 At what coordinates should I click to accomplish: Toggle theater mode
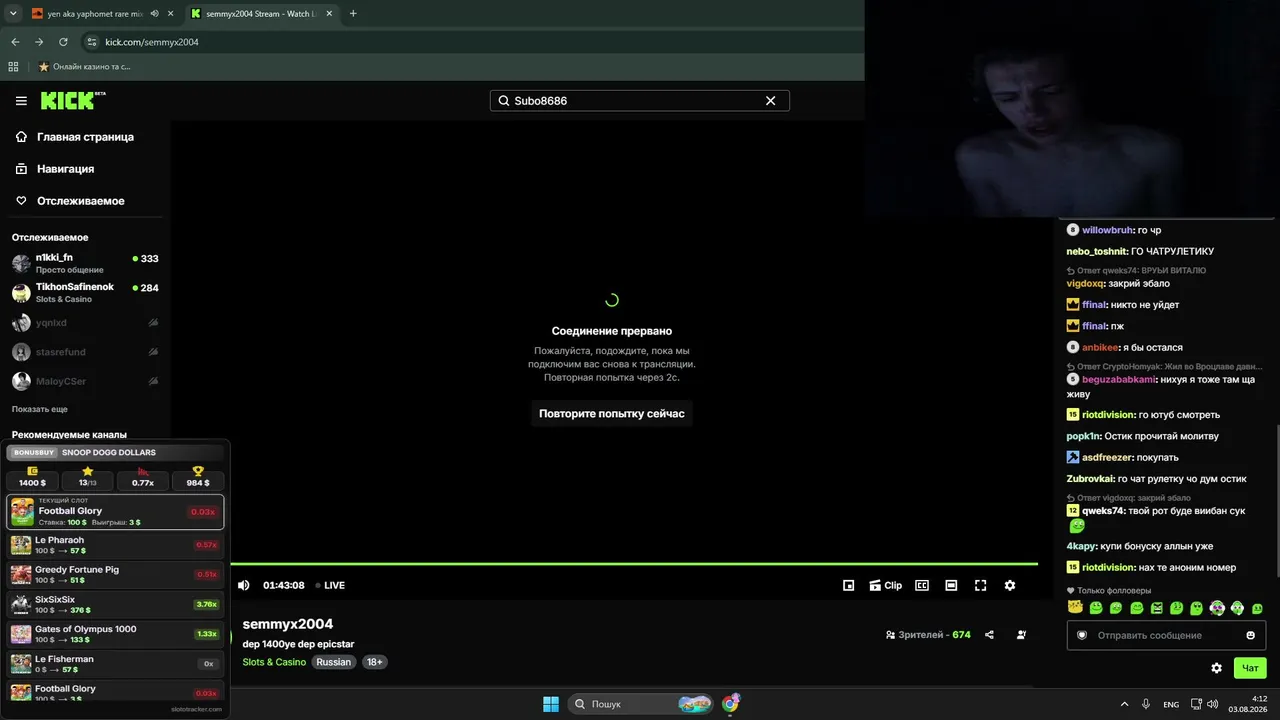(951, 585)
